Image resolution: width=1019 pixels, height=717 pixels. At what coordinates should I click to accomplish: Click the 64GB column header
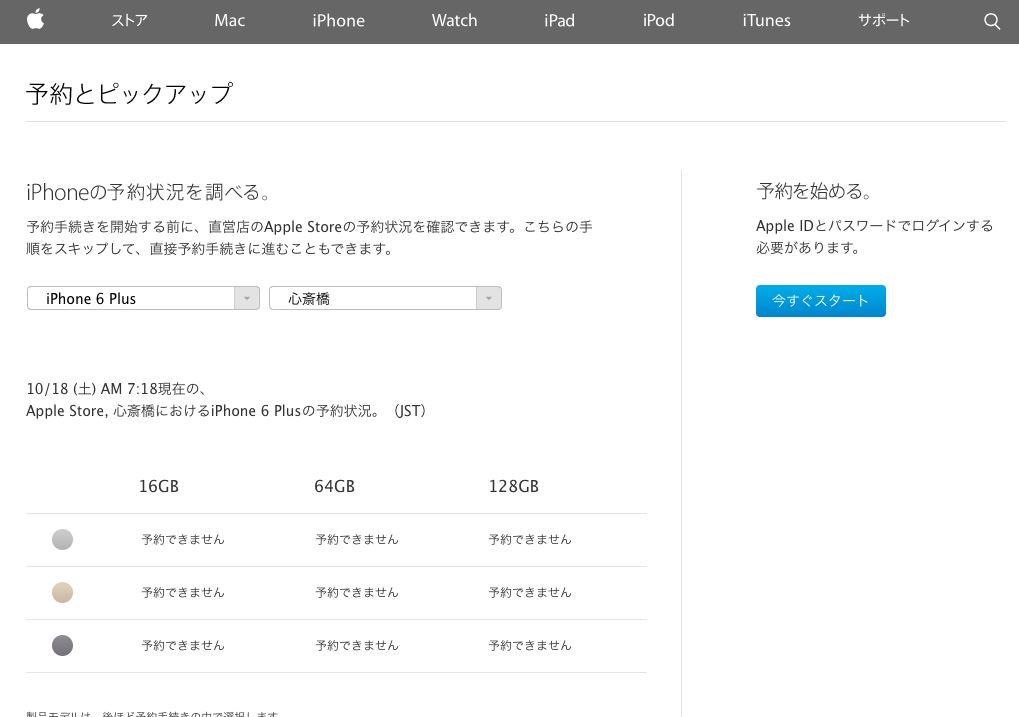pos(334,486)
